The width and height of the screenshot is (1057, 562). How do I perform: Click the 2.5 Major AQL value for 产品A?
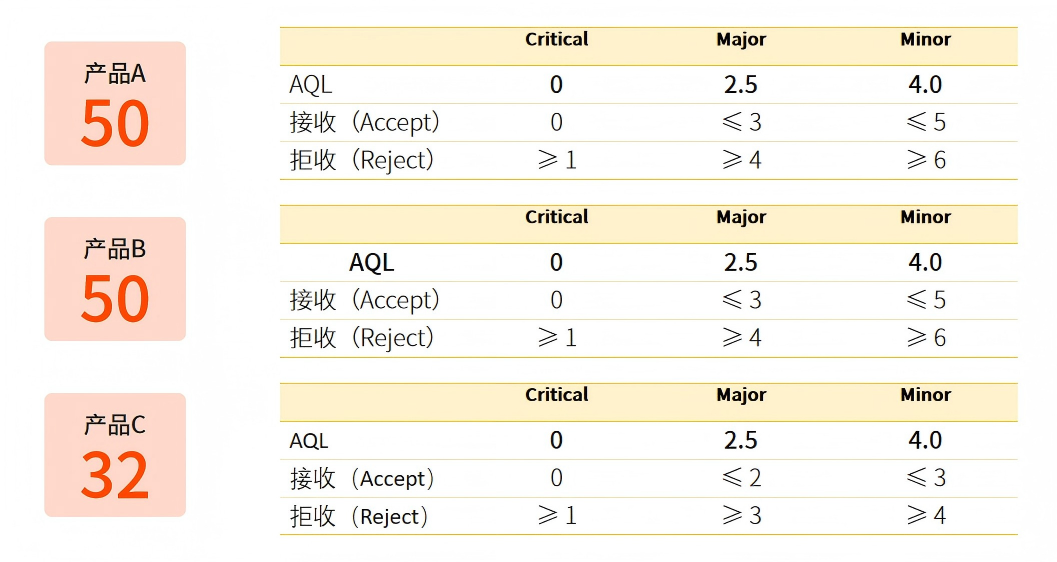(x=741, y=85)
